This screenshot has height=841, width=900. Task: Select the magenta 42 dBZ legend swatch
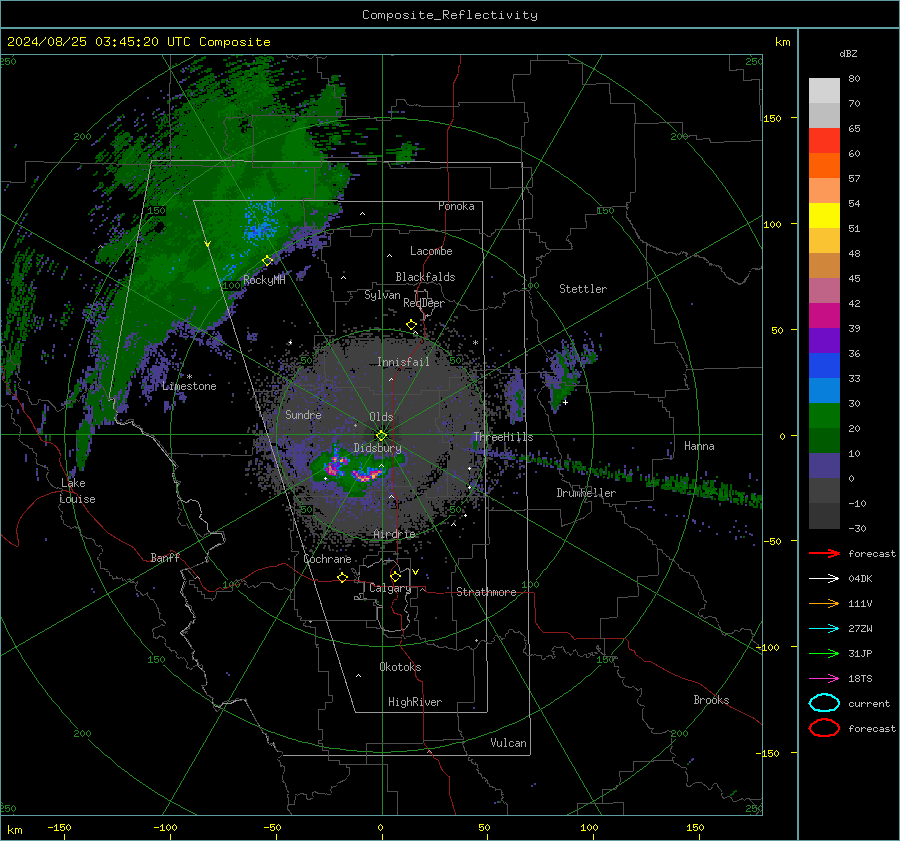[x=824, y=315]
